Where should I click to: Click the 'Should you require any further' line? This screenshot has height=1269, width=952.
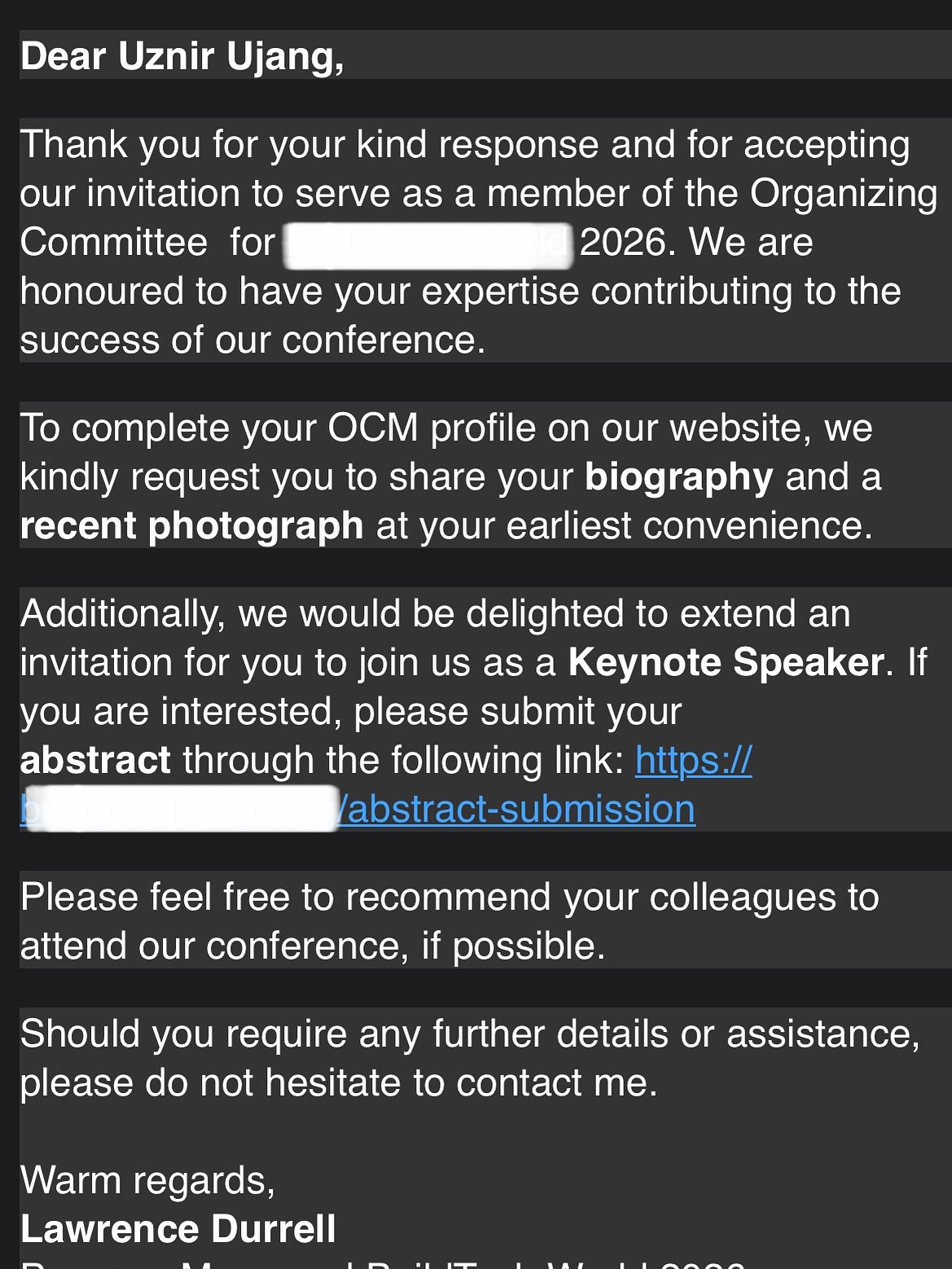470,1034
